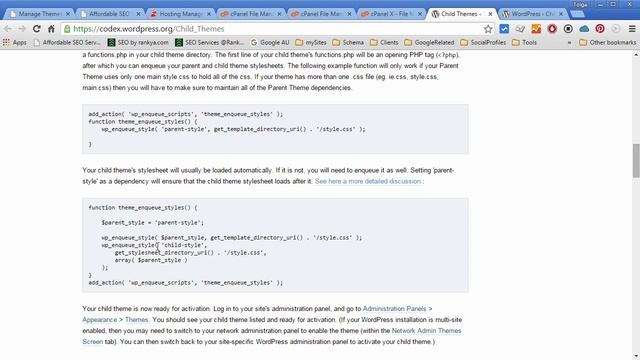640x360 pixels.
Task: Go back using browser back arrow
Action: pyautogui.click(x=8, y=29)
